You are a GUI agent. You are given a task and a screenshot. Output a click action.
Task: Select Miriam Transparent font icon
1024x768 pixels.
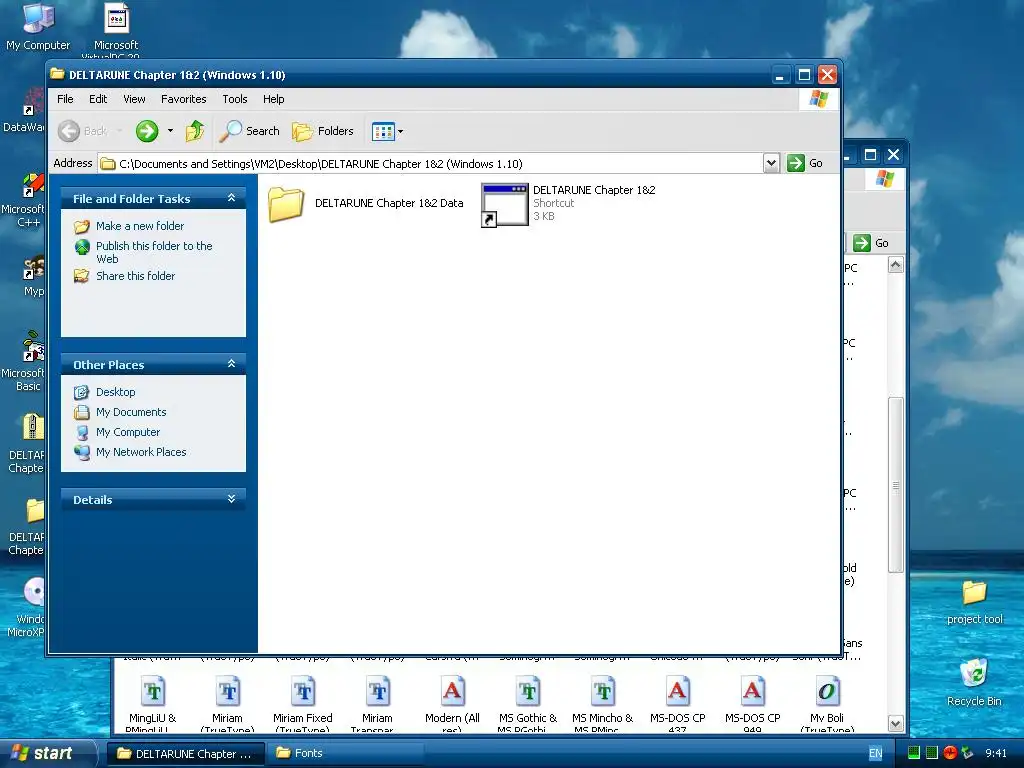tap(377, 704)
